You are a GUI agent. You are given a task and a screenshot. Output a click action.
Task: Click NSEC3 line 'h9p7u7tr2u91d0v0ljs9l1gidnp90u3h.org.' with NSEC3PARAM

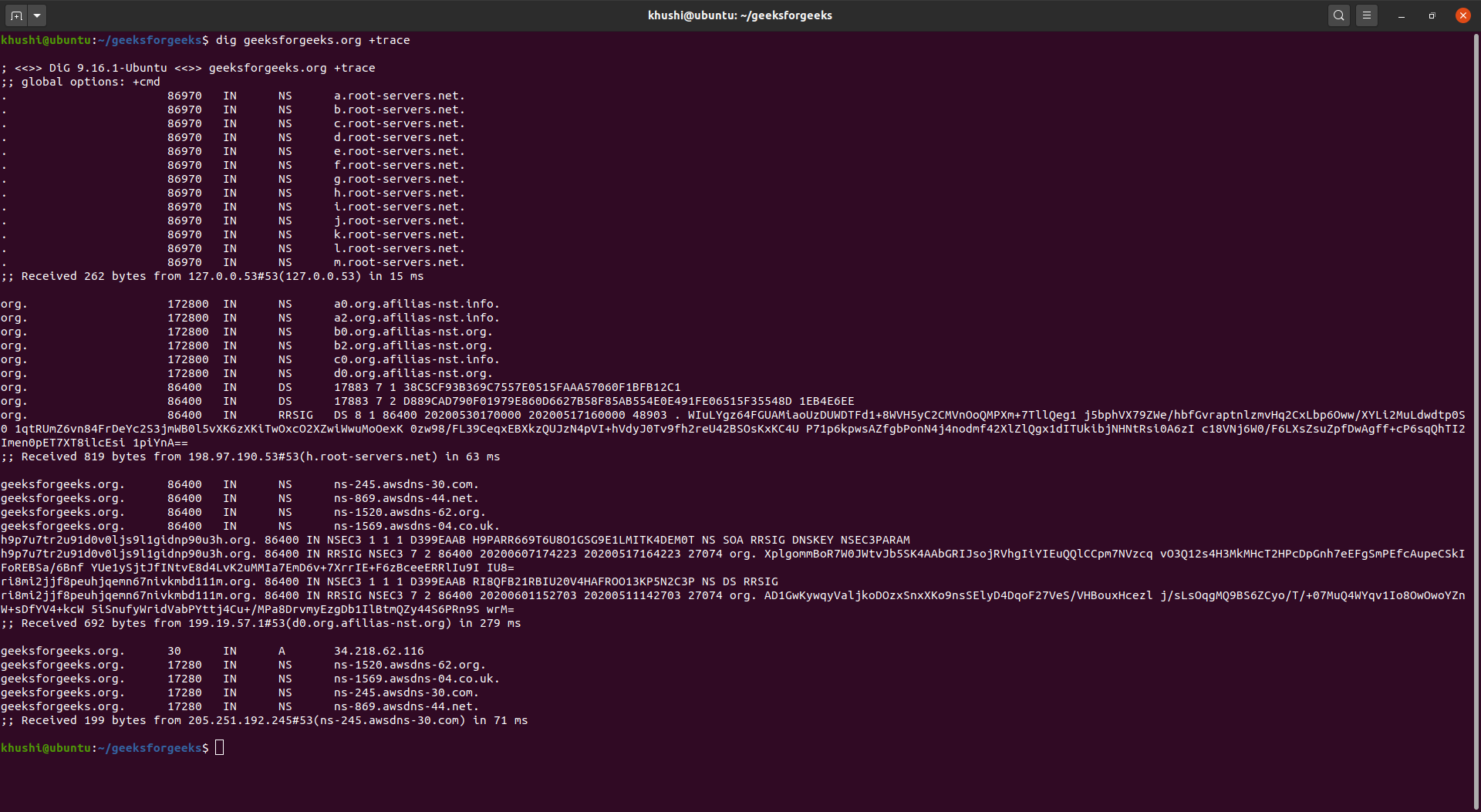click(x=455, y=540)
